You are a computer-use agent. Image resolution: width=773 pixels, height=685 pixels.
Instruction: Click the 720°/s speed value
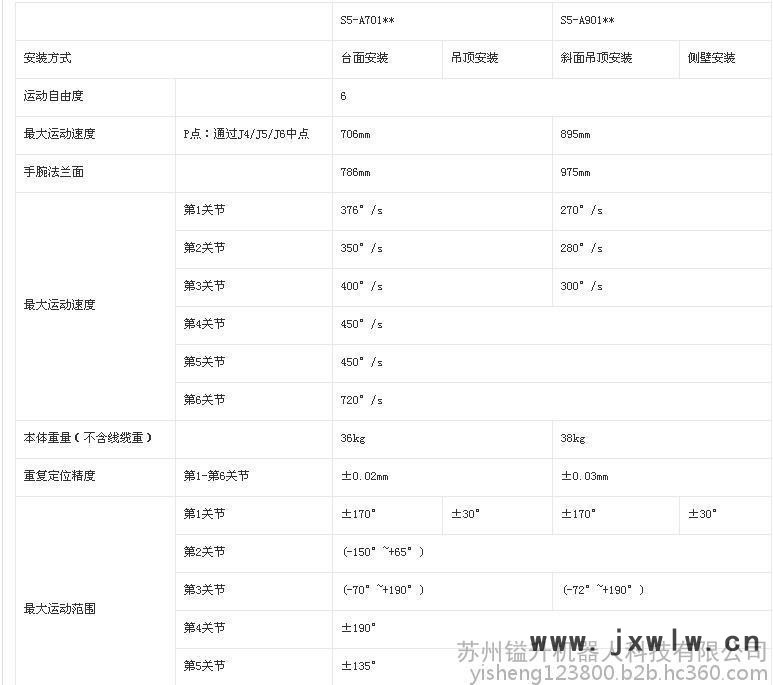(361, 400)
